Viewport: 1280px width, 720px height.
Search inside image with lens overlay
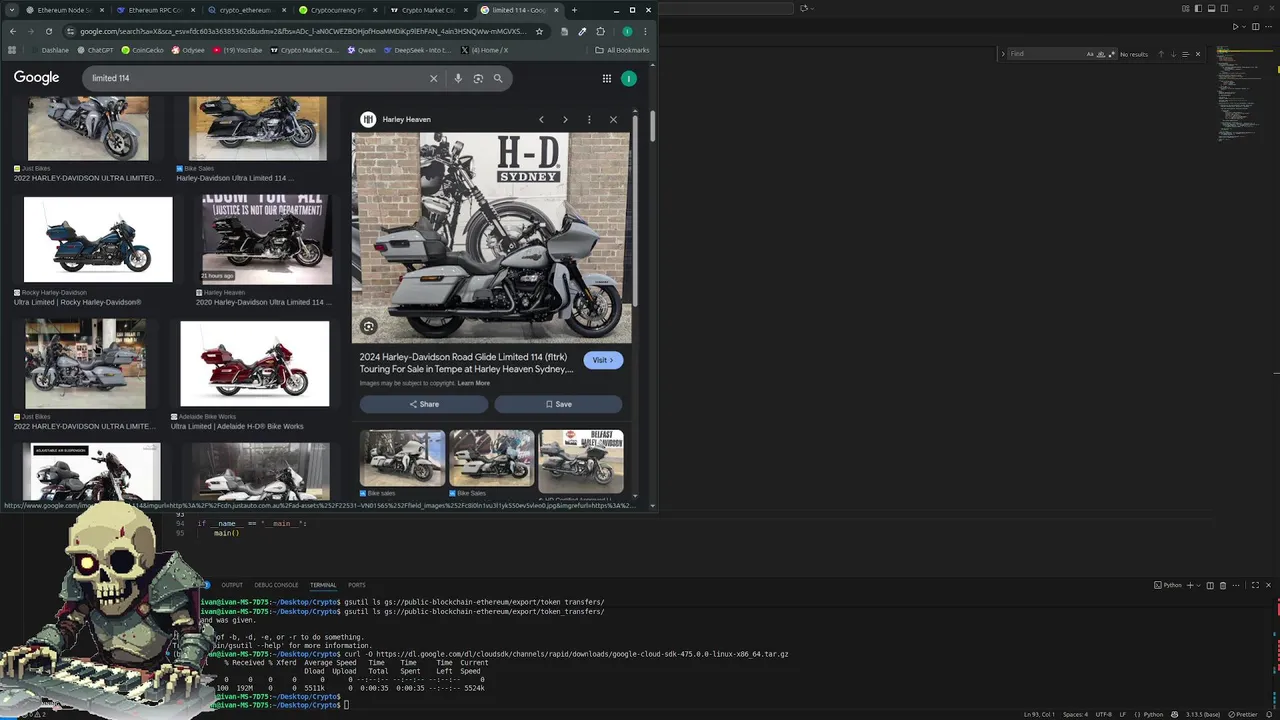pos(369,326)
